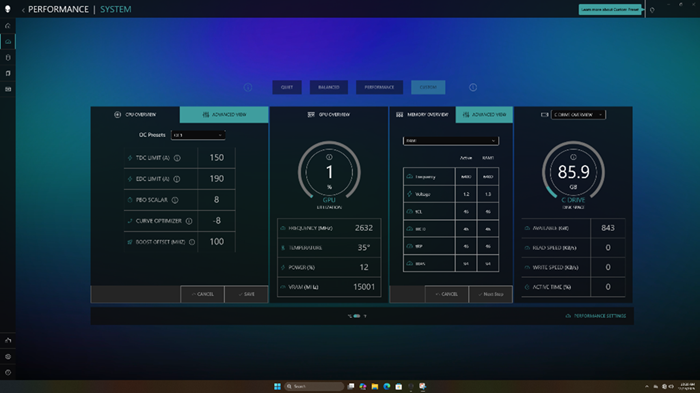Open the fifth sidebar icon above the gap
The height and width of the screenshot is (393, 700).
point(8,89)
